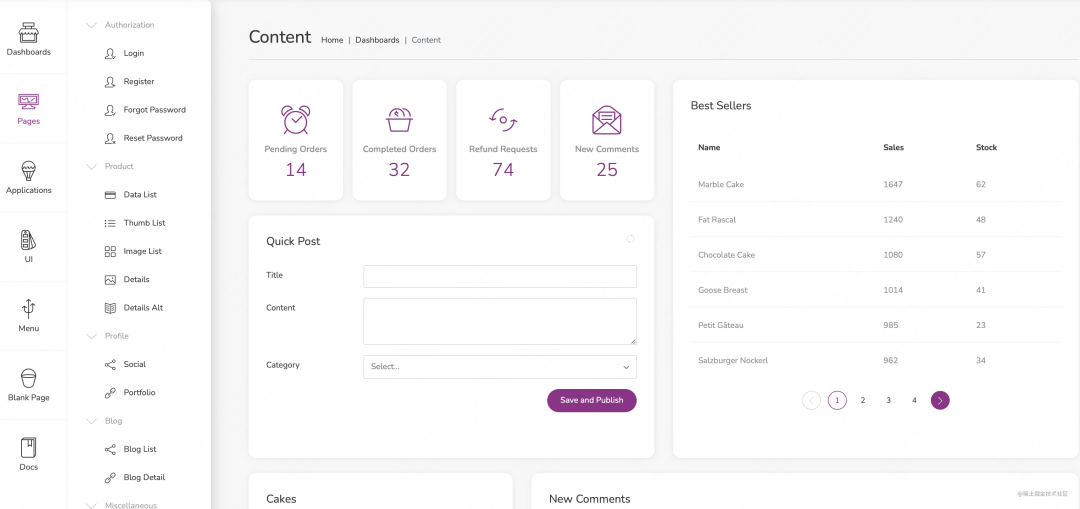Go to Best Sellers page 3
The height and width of the screenshot is (509, 1080).
click(x=889, y=400)
